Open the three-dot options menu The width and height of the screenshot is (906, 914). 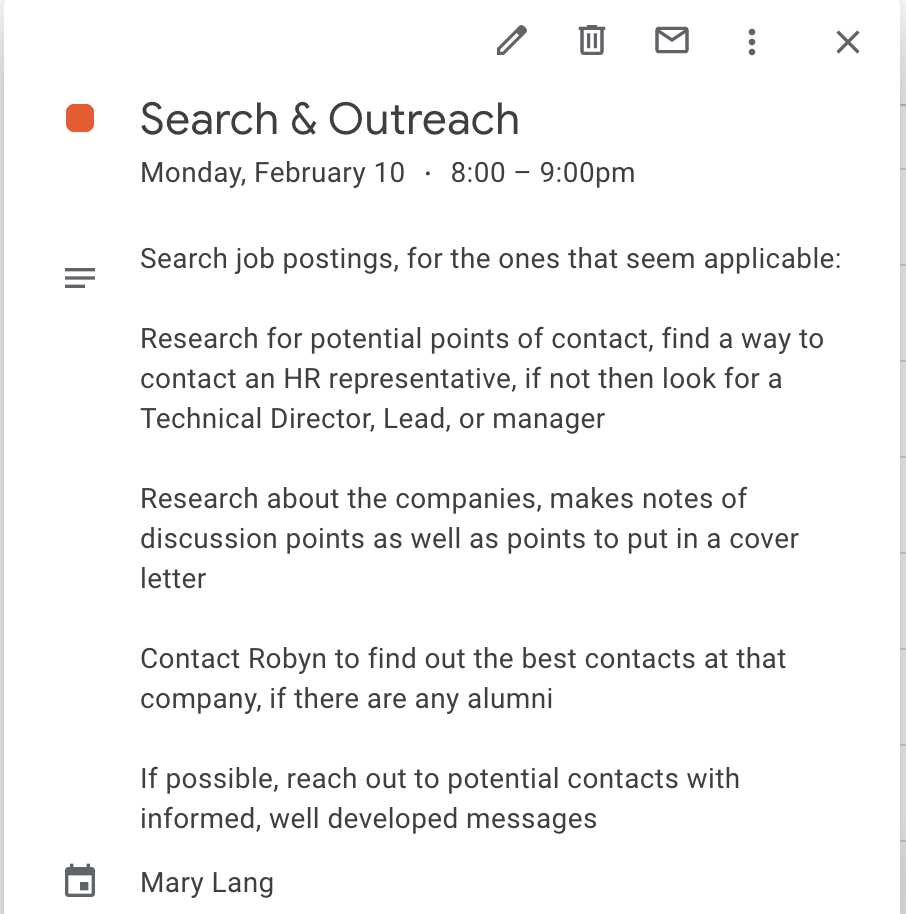pyautogui.click(x=752, y=41)
